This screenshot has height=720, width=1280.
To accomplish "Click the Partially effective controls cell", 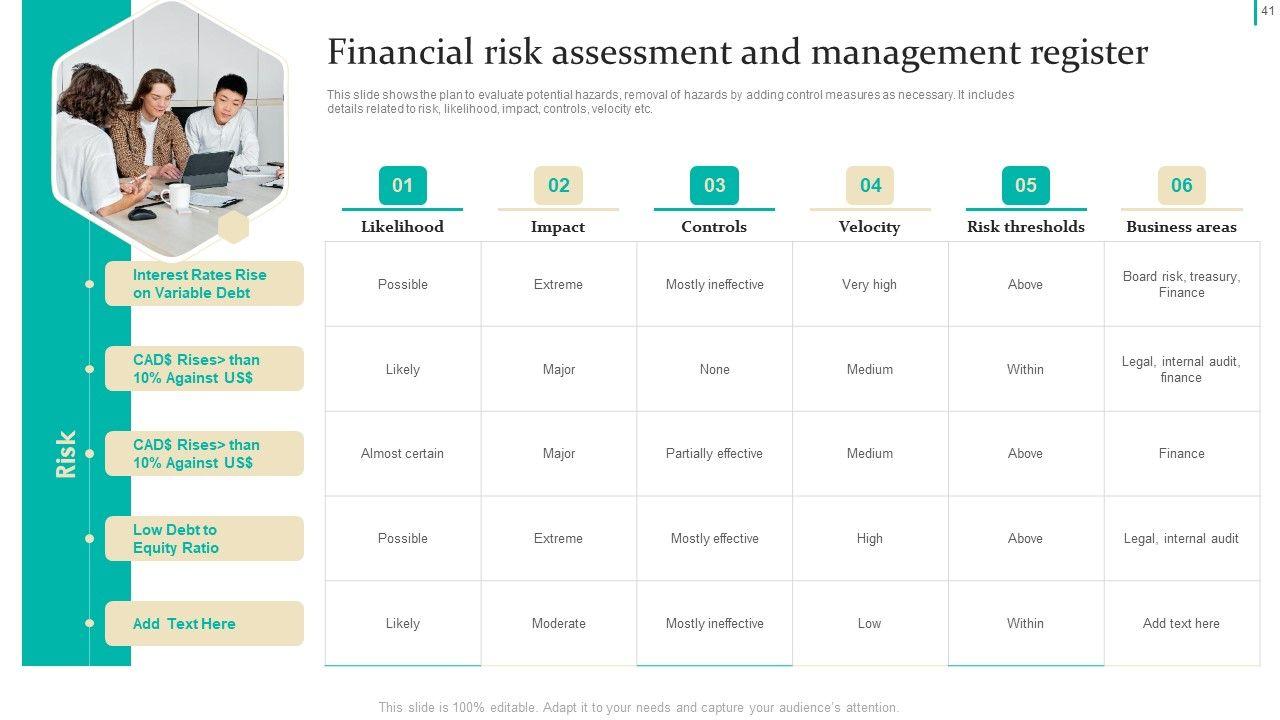I will 714,454.
